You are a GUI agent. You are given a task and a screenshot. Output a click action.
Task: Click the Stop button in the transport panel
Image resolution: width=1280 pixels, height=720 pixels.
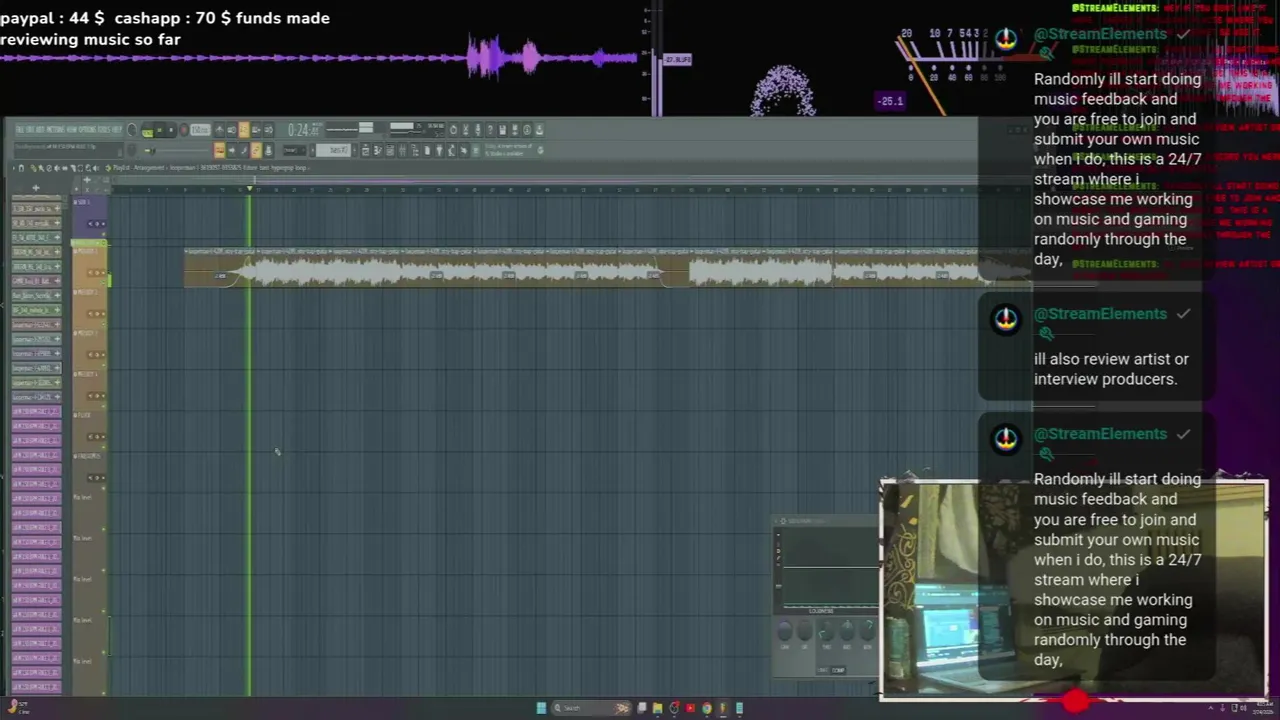[x=171, y=130]
